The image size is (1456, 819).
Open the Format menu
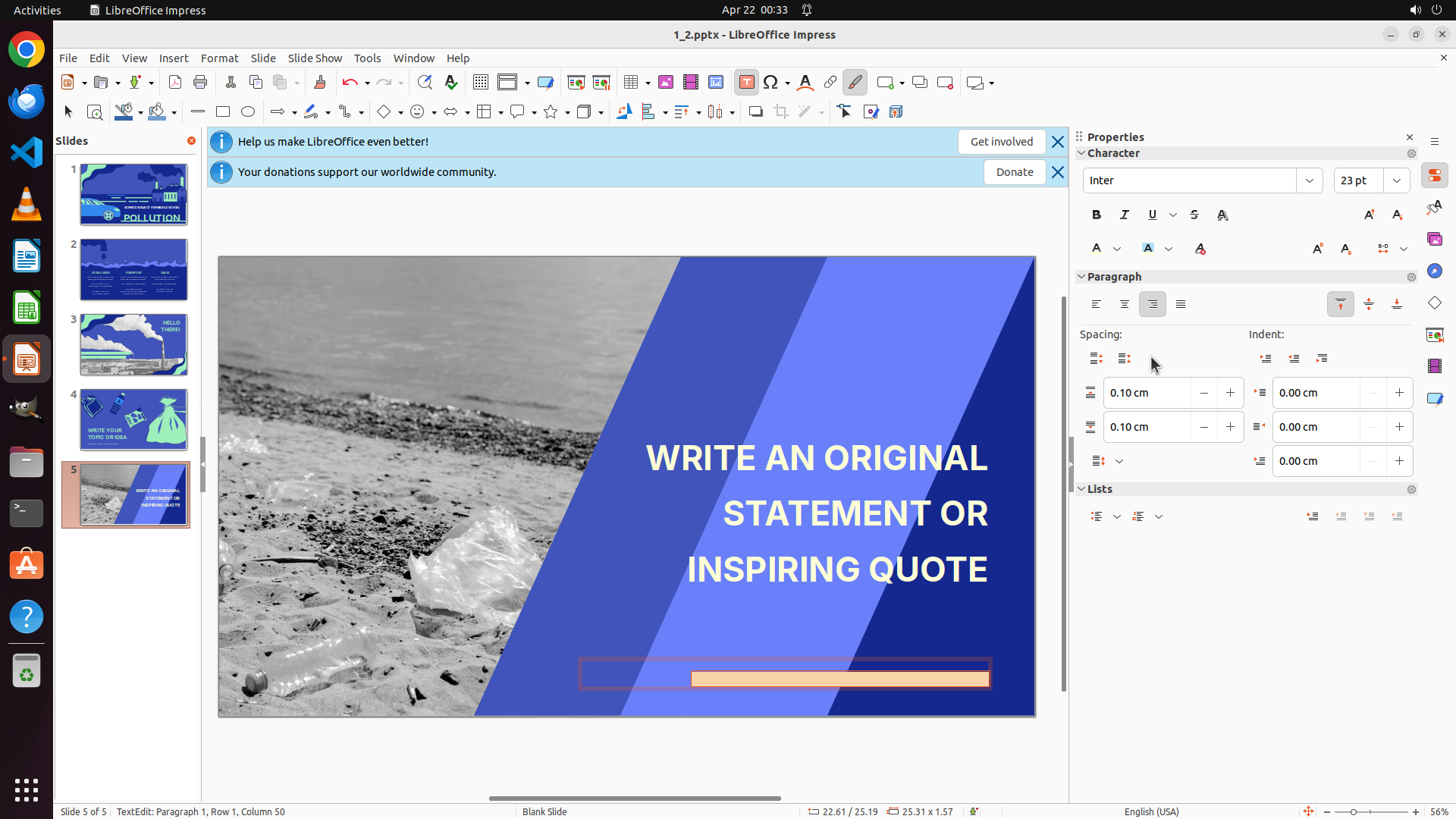(x=219, y=58)
